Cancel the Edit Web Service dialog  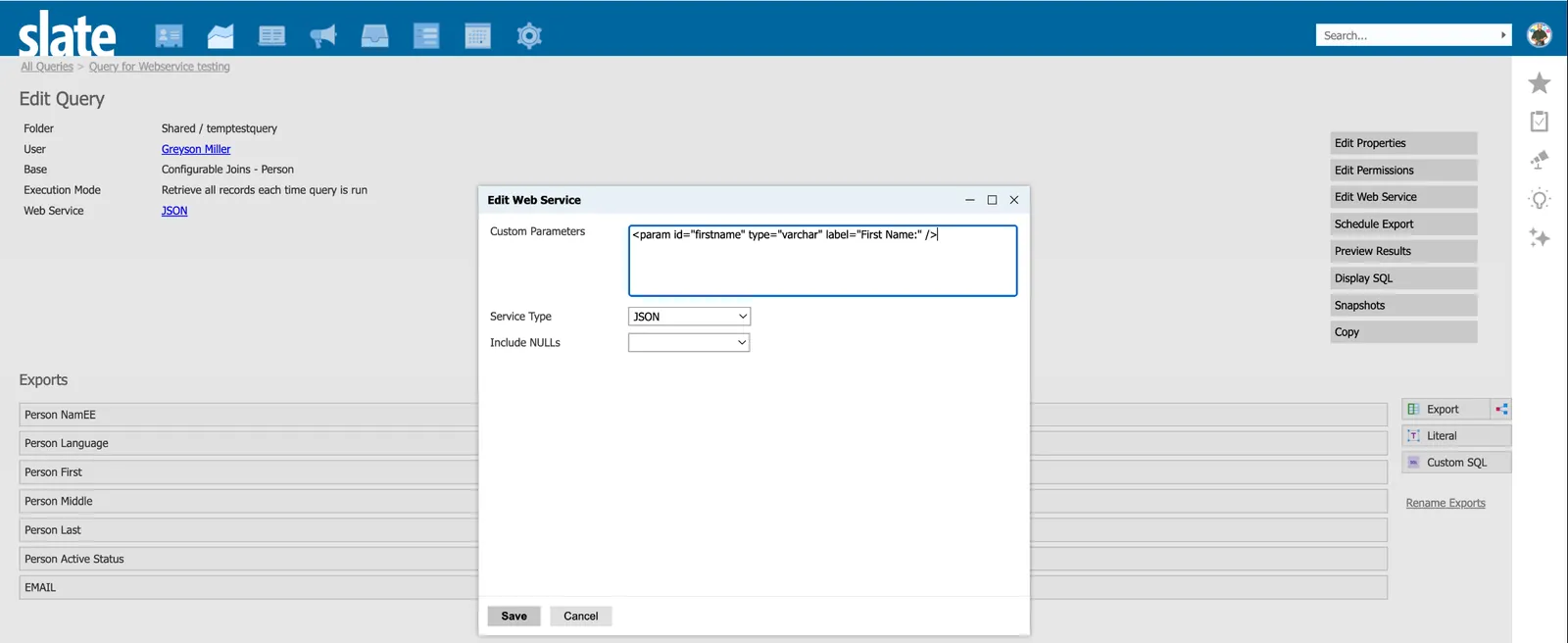(x=580, y=616)
